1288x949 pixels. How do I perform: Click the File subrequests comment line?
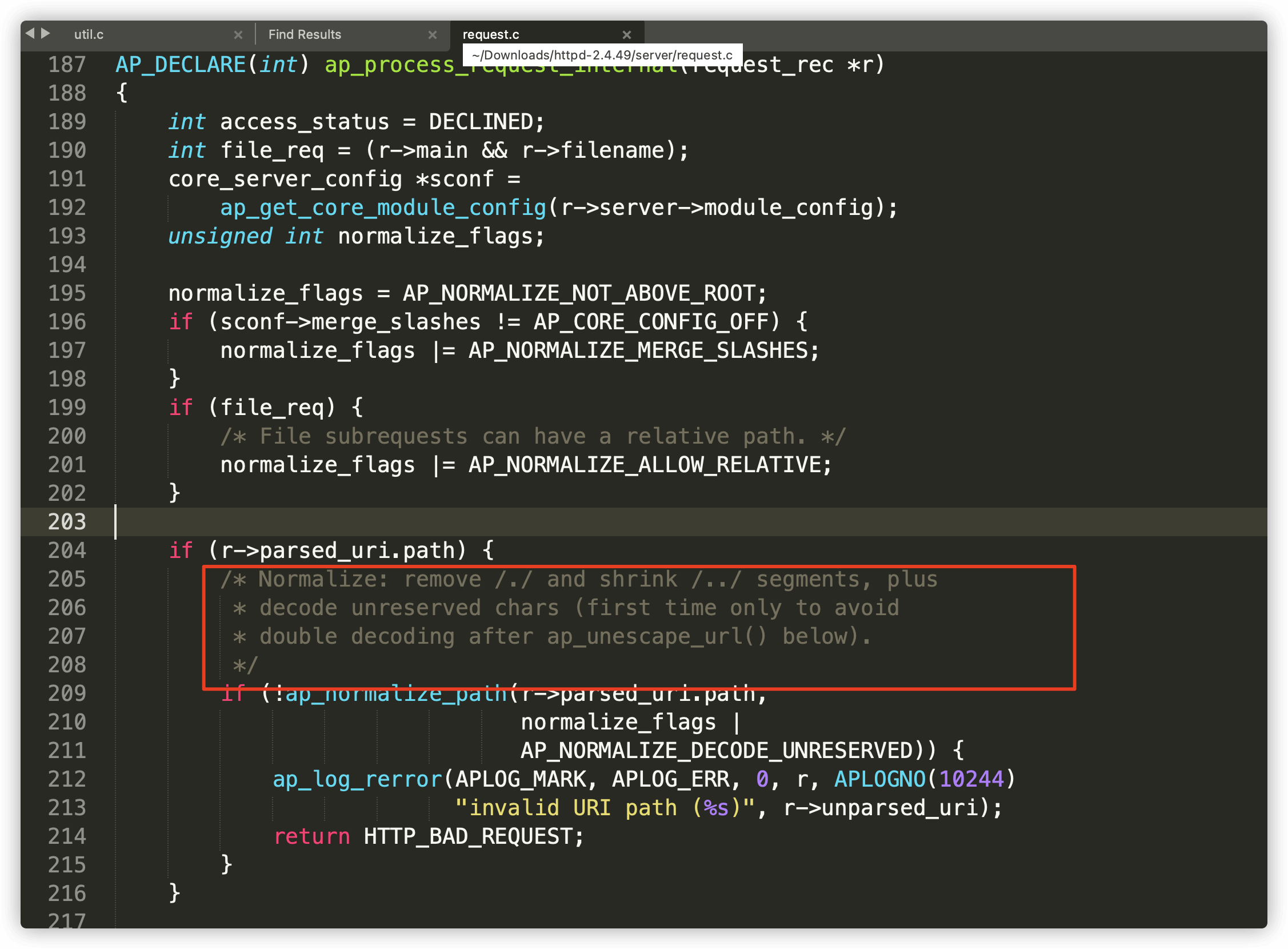click(x=533, y=436)
